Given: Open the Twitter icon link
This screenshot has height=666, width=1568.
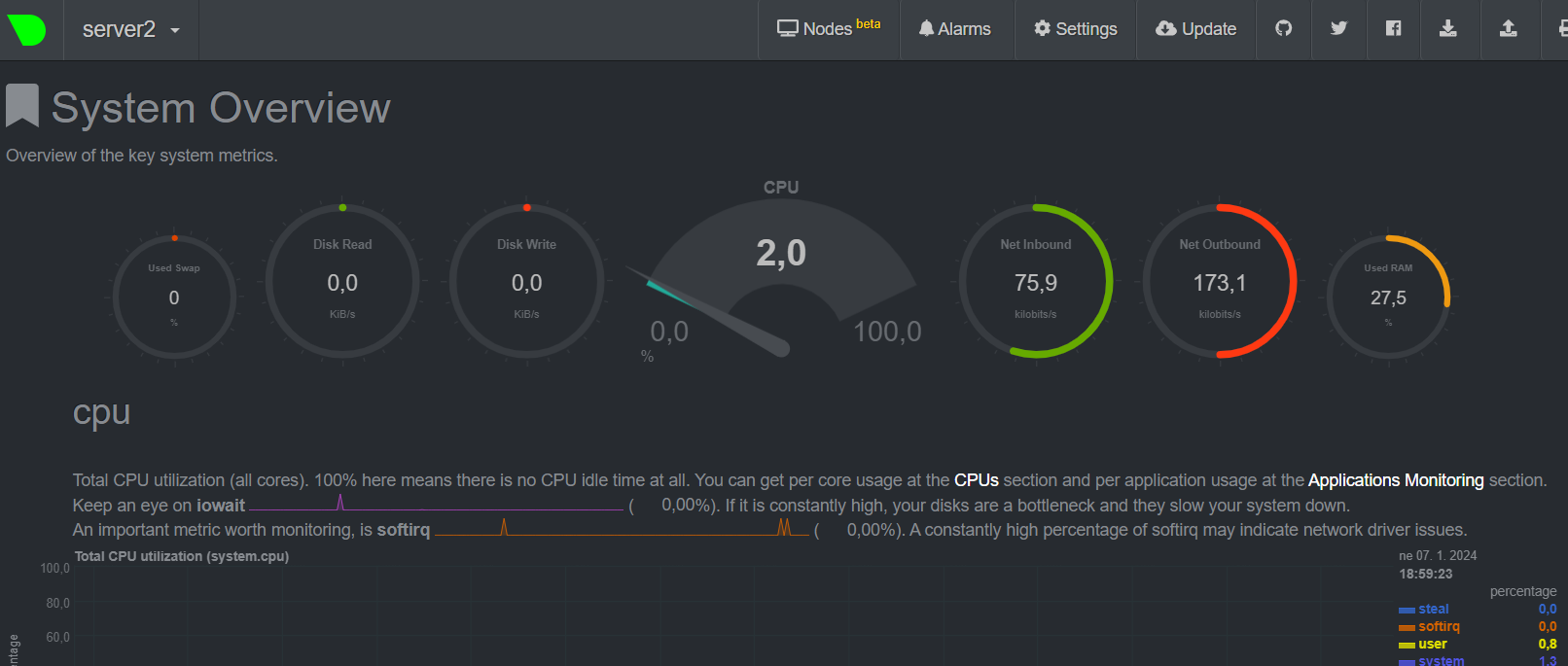Looking at the screenshot, I should point(1338,29).
